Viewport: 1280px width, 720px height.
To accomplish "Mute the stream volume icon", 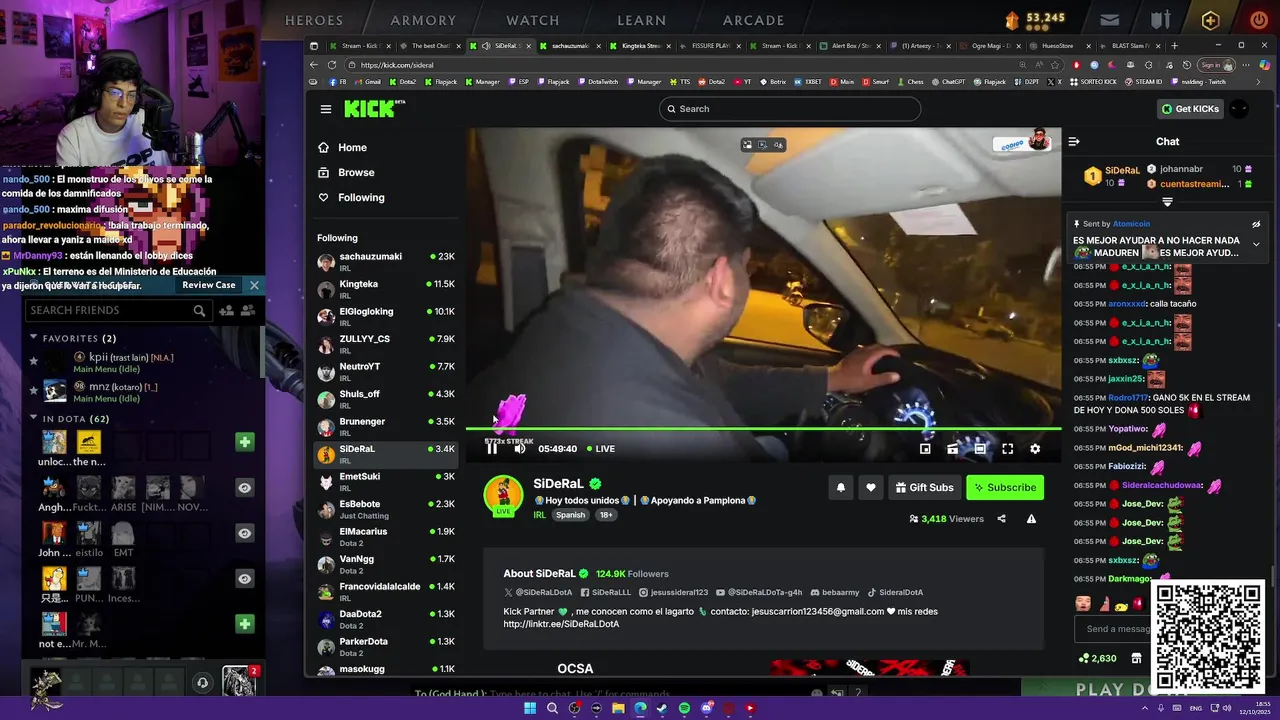I will (519, 449).
